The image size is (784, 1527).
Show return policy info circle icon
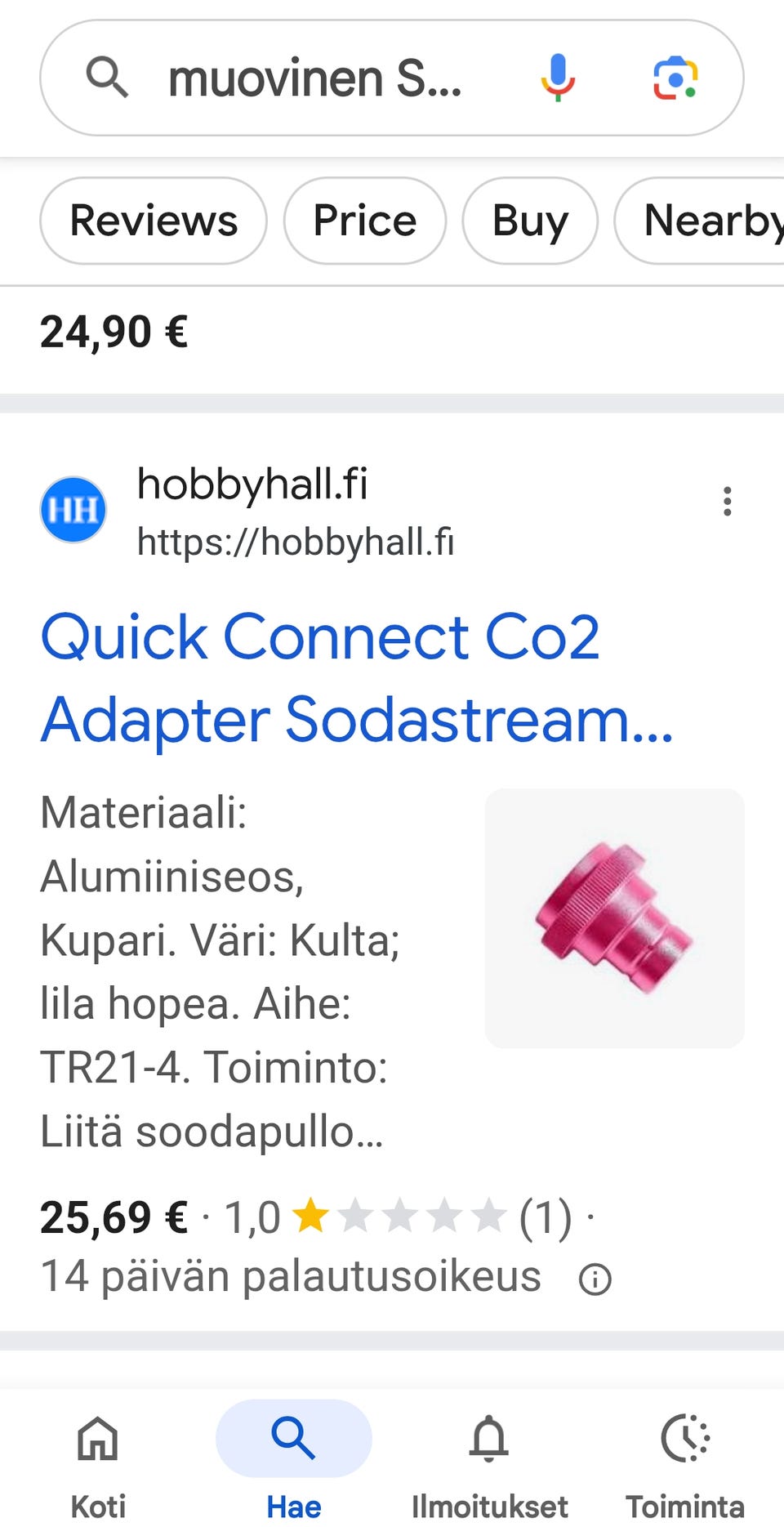point(595,1279)
